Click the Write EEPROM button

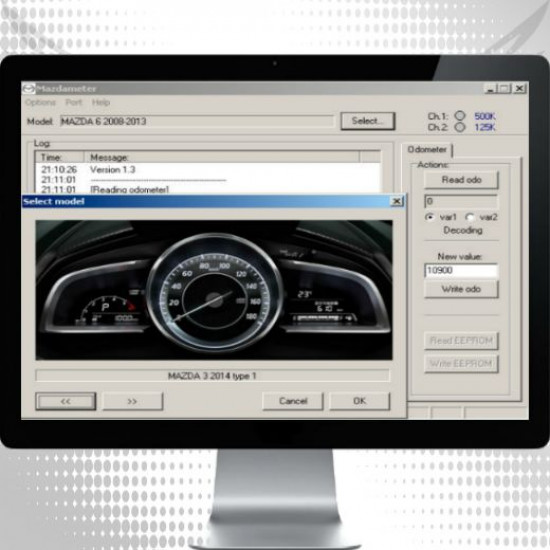[x=461, y=363]
